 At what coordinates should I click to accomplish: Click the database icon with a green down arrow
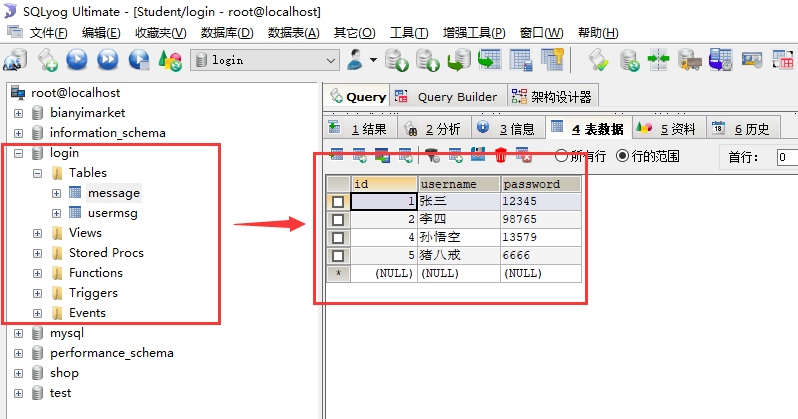click(x=396, y=60)
